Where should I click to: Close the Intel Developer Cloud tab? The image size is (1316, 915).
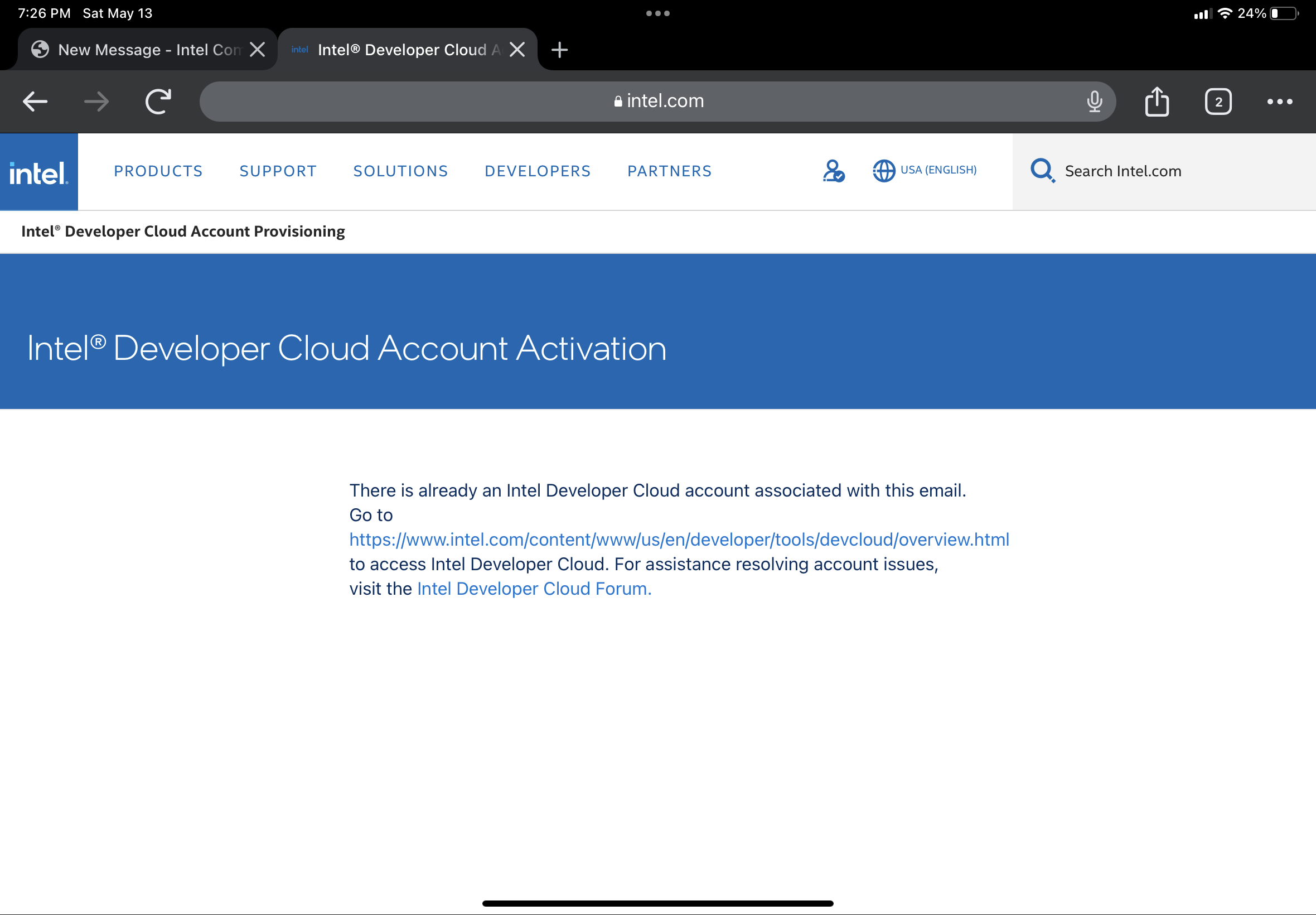[517, 49]
